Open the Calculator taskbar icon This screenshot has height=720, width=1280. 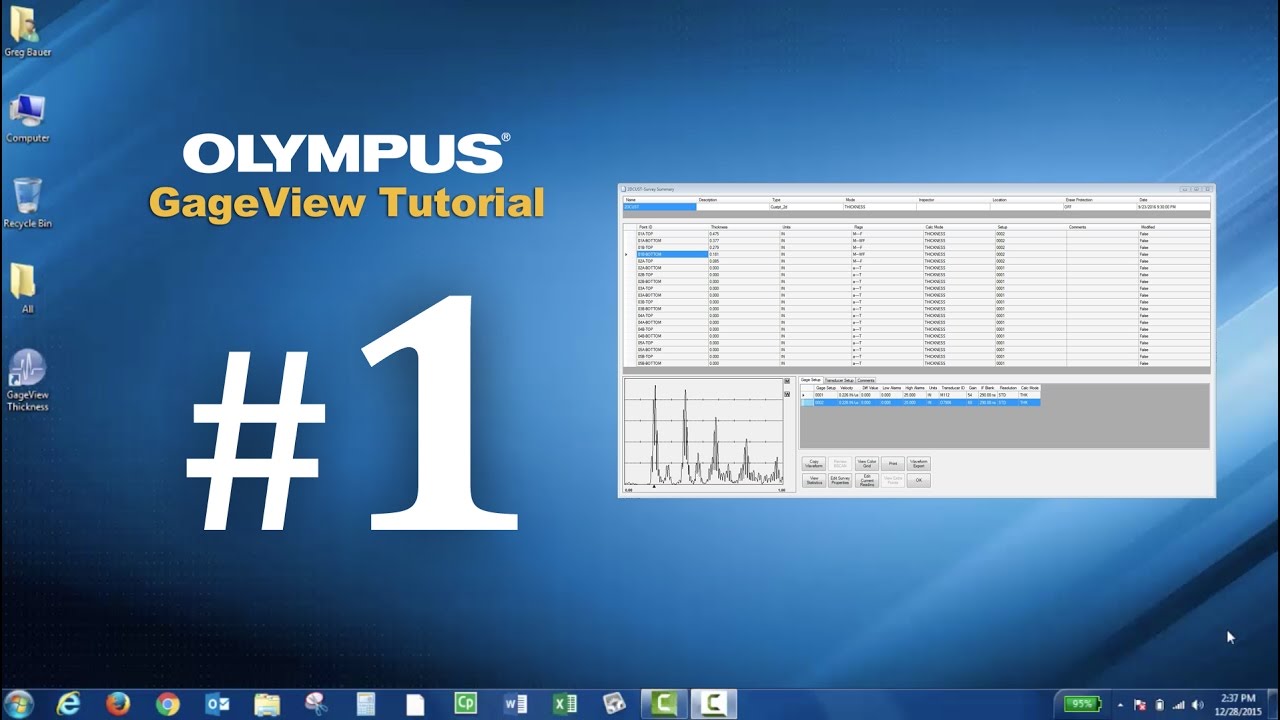[x=365, y=704]
